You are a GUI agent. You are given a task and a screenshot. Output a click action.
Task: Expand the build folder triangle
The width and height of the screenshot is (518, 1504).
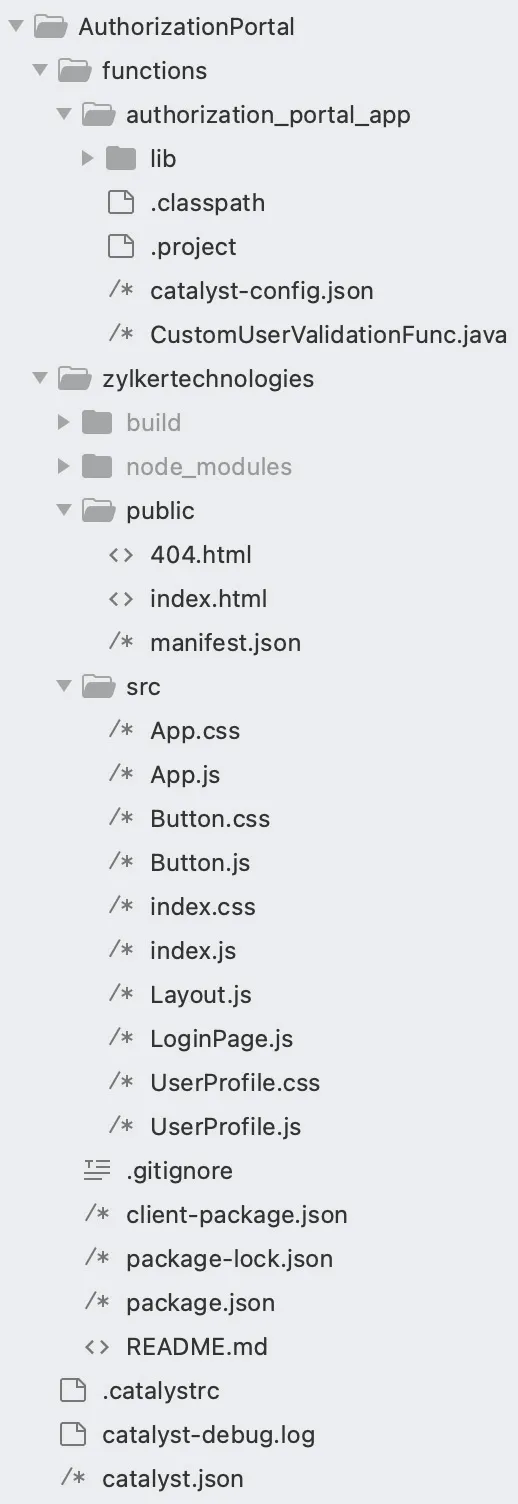pos(64,422)
